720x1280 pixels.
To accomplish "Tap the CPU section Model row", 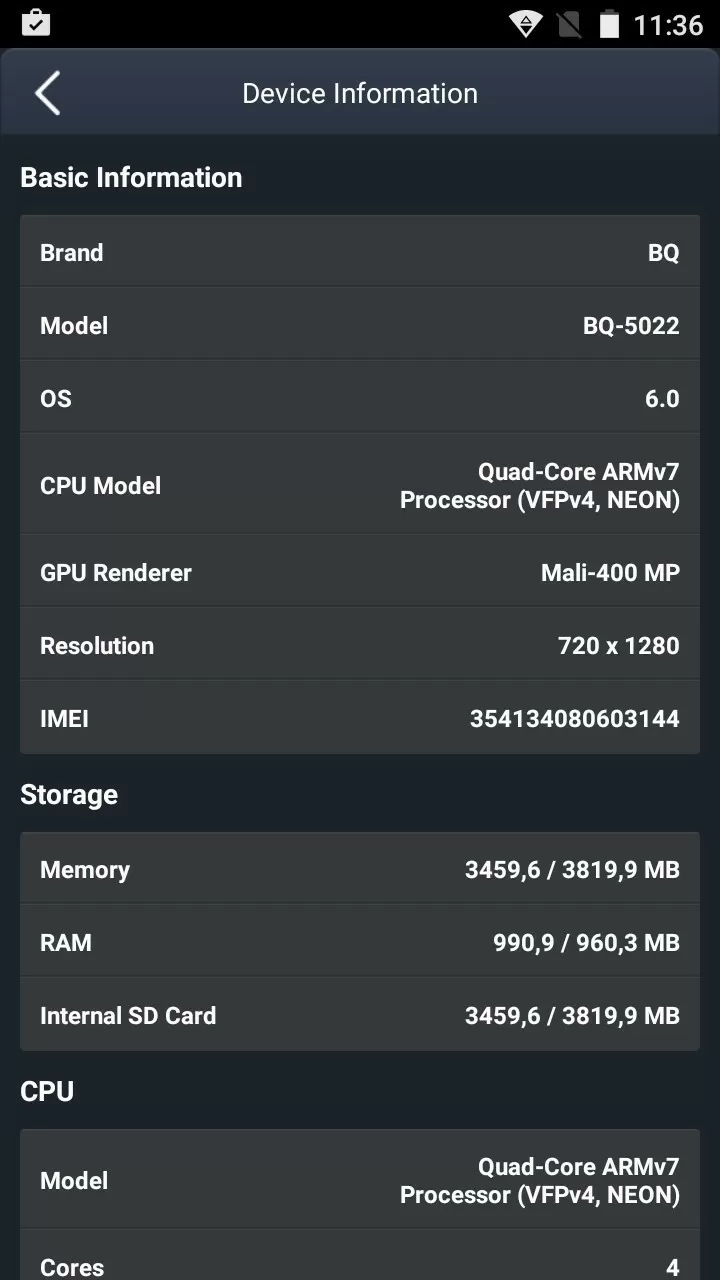I will (360, 1180).
